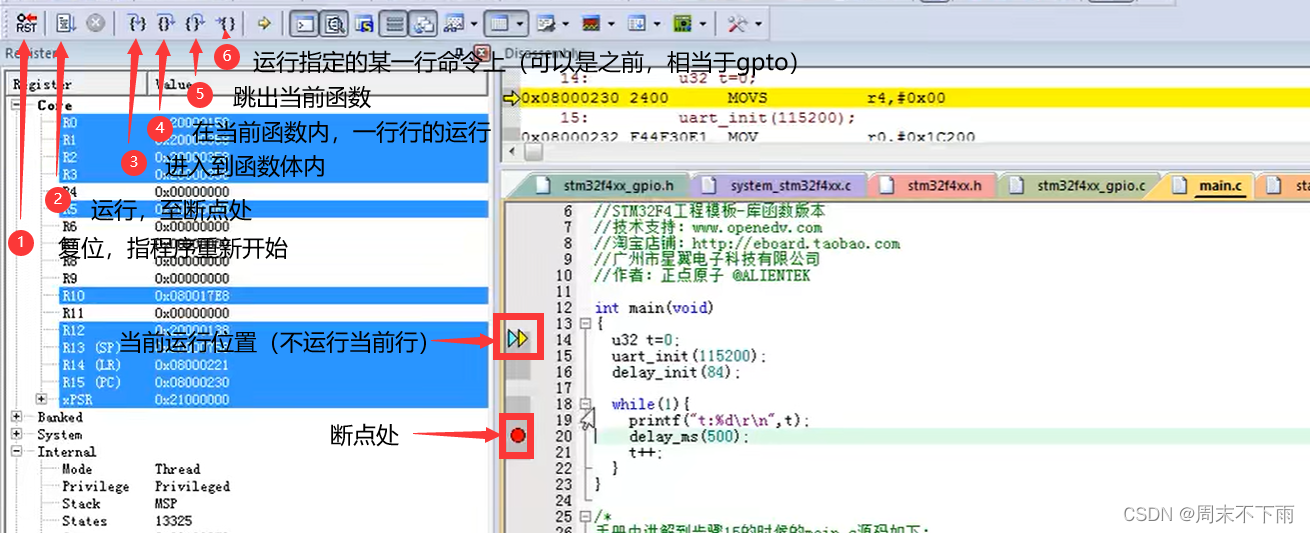Click the Toolbox wrench icon
The height and width of the screenshot is (533, 1310).
[x=738, y=22]
